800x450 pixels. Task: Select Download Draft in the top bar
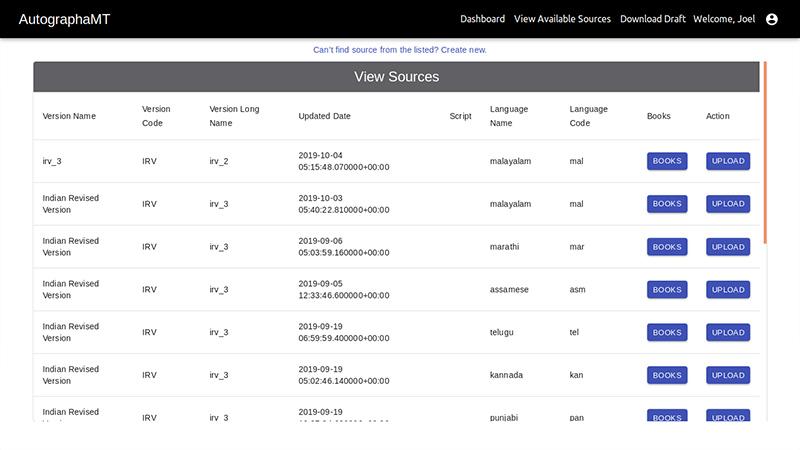(x=653, y=19)
